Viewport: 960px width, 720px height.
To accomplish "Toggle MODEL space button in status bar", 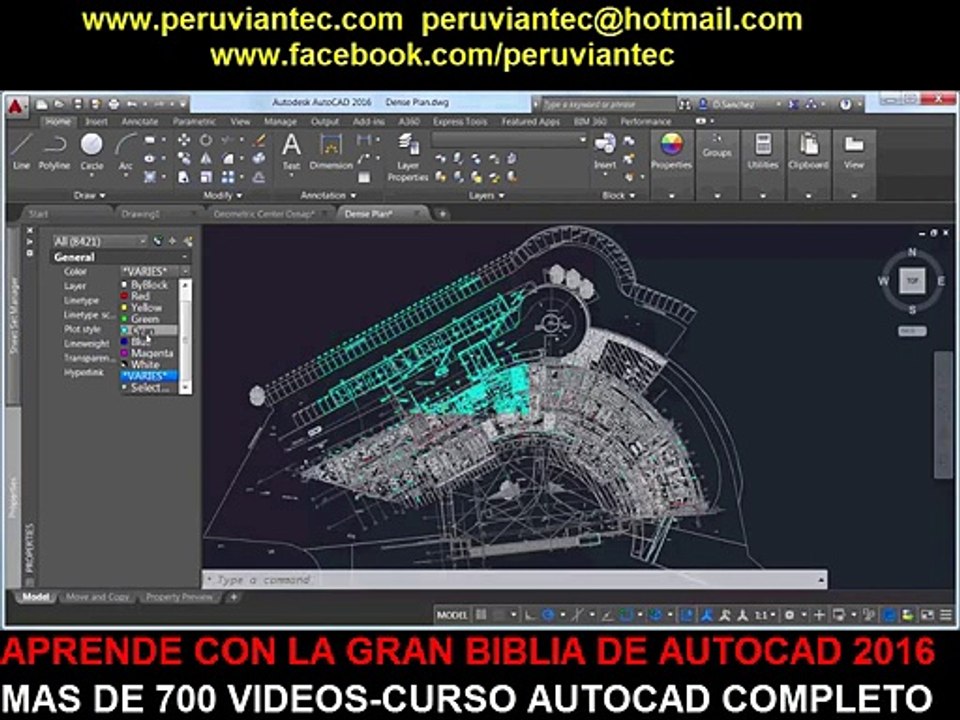I will pos(452,615).
